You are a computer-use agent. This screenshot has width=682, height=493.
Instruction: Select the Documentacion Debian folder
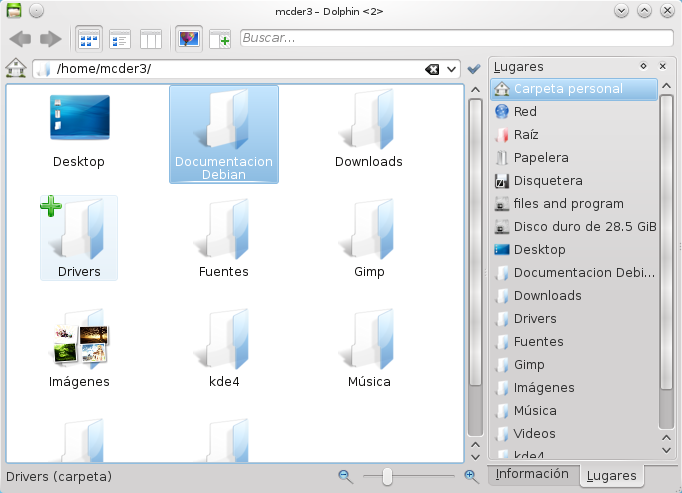pos(224,134)
